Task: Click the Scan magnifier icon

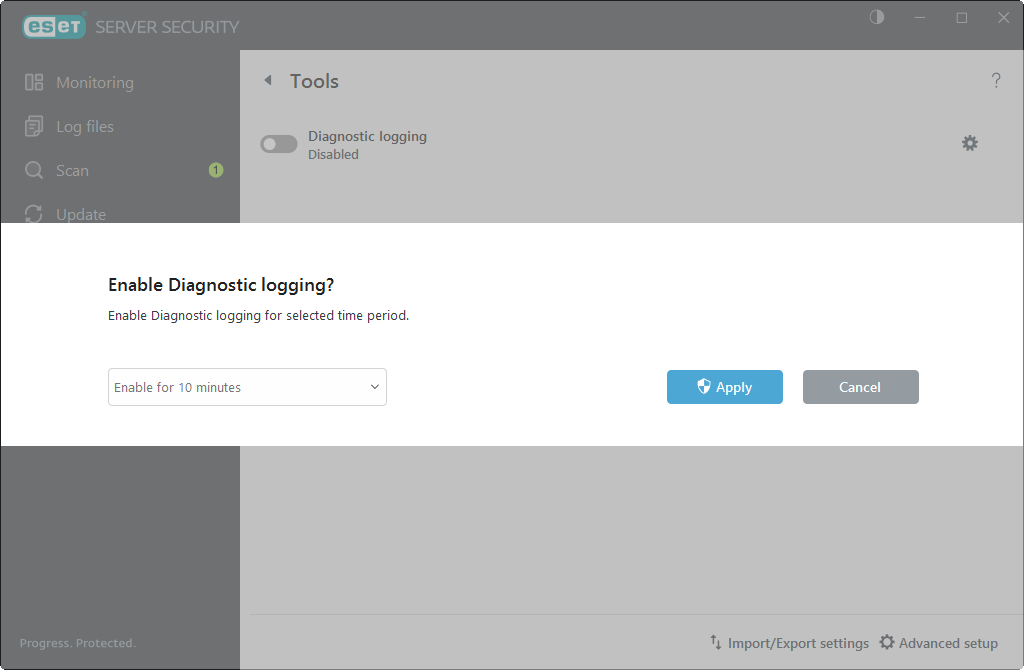Action: point(35,170)
